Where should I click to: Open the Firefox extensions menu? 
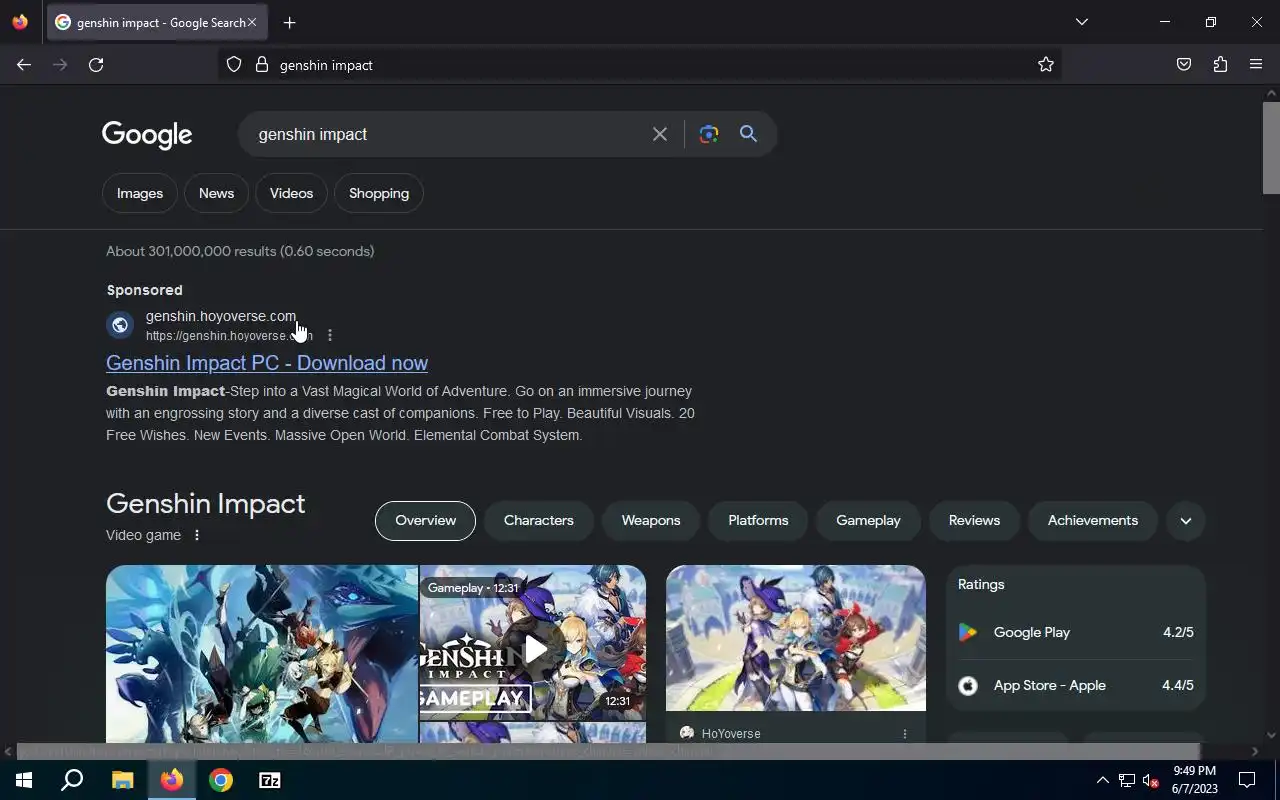(1220, 65)
